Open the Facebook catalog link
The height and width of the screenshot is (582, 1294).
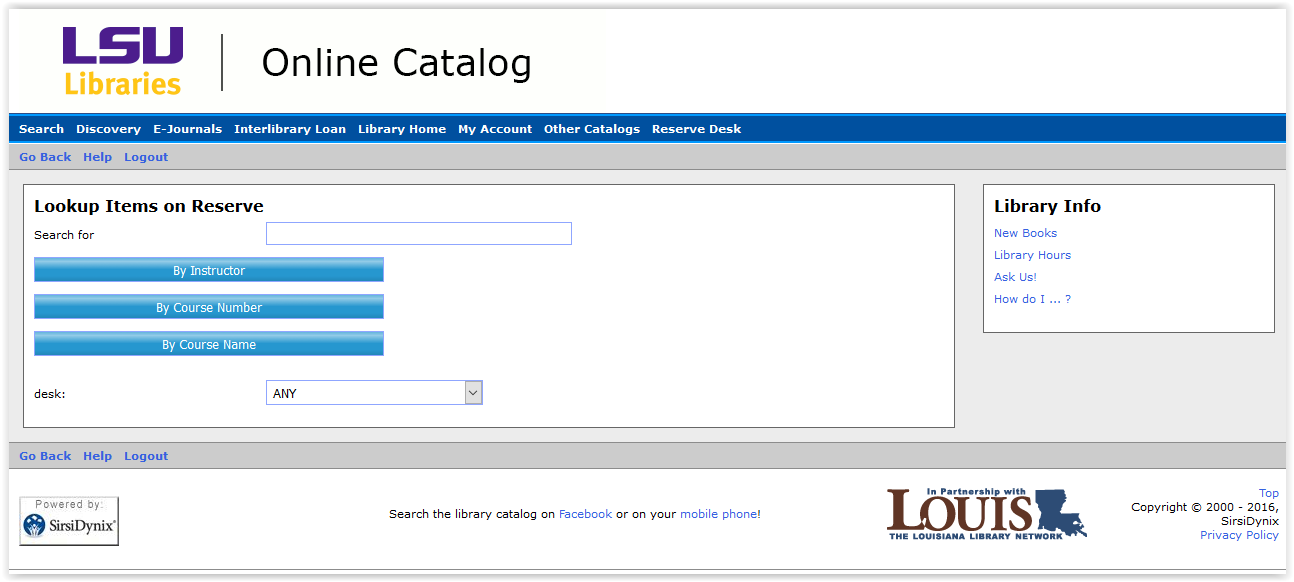[585, 514]
